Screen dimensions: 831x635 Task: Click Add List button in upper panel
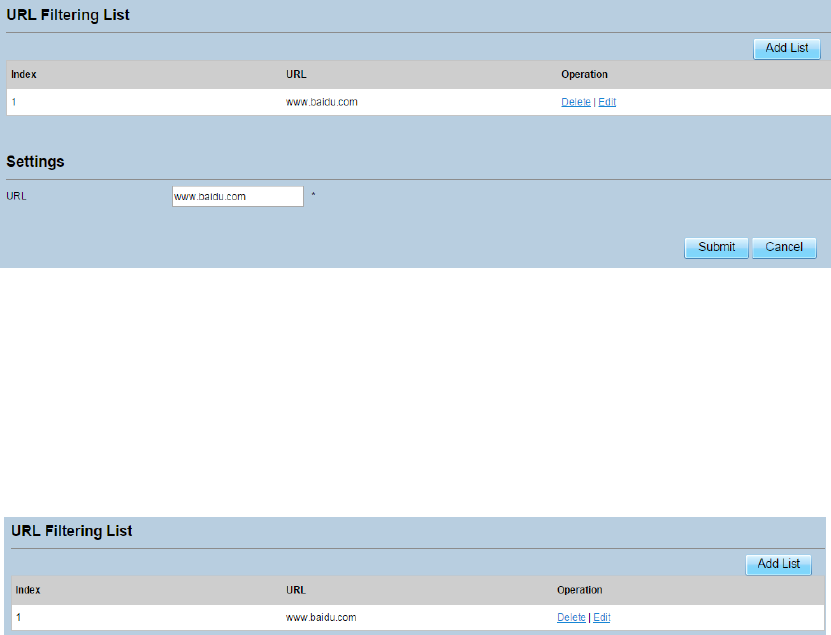(x=786, y=48)
